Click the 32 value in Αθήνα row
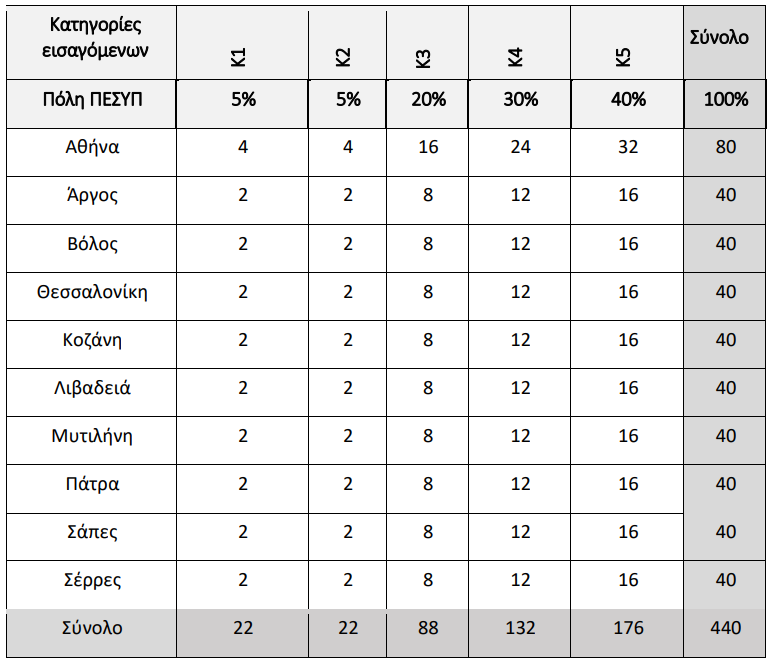772x662 pixels. coord(628,147)
